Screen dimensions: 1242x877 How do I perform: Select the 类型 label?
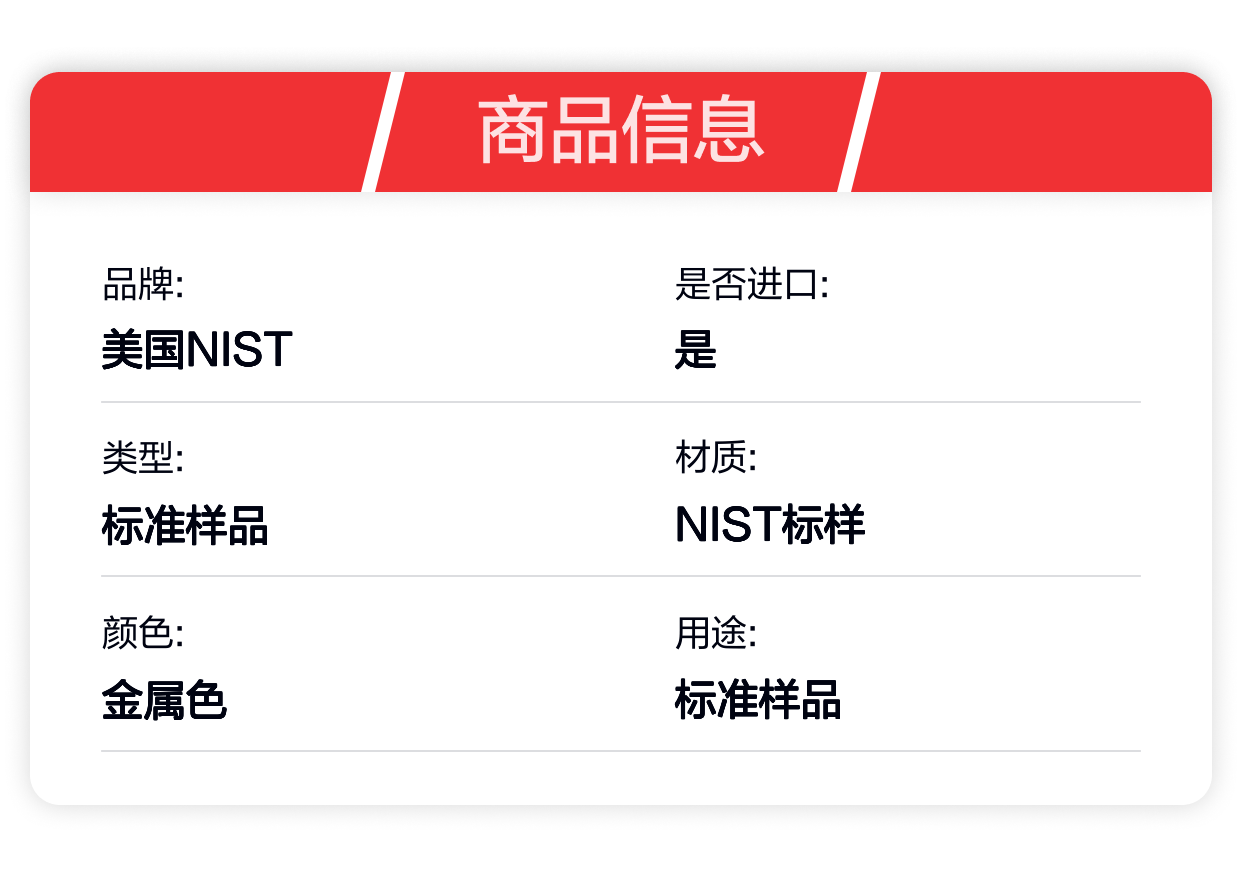tap(142, 458)
